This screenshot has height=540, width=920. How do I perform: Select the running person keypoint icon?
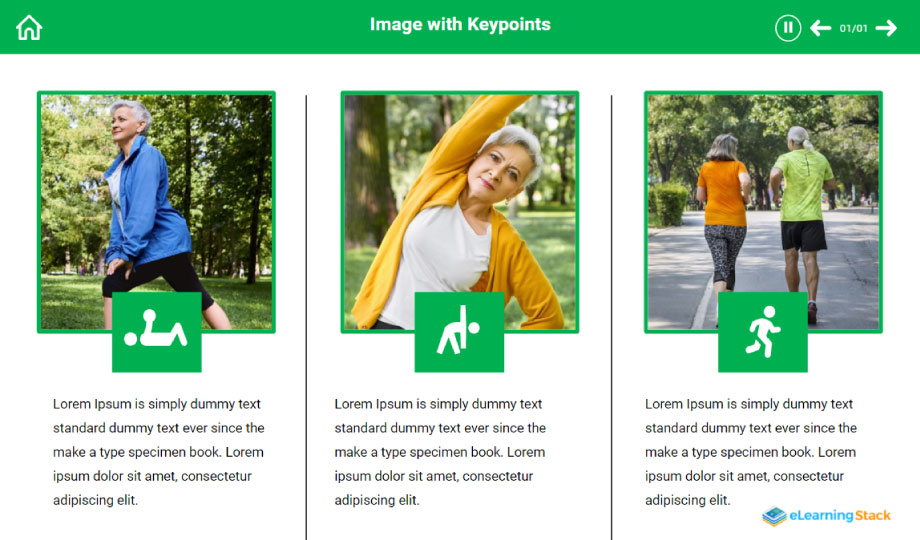762,332
